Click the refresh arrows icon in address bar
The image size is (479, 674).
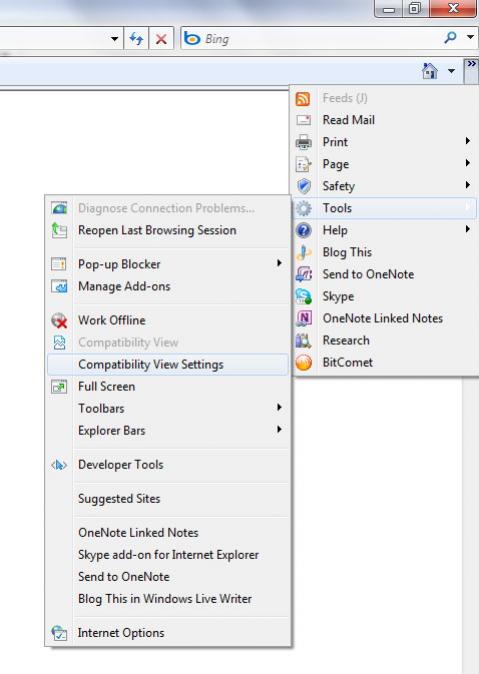point(136,39)
